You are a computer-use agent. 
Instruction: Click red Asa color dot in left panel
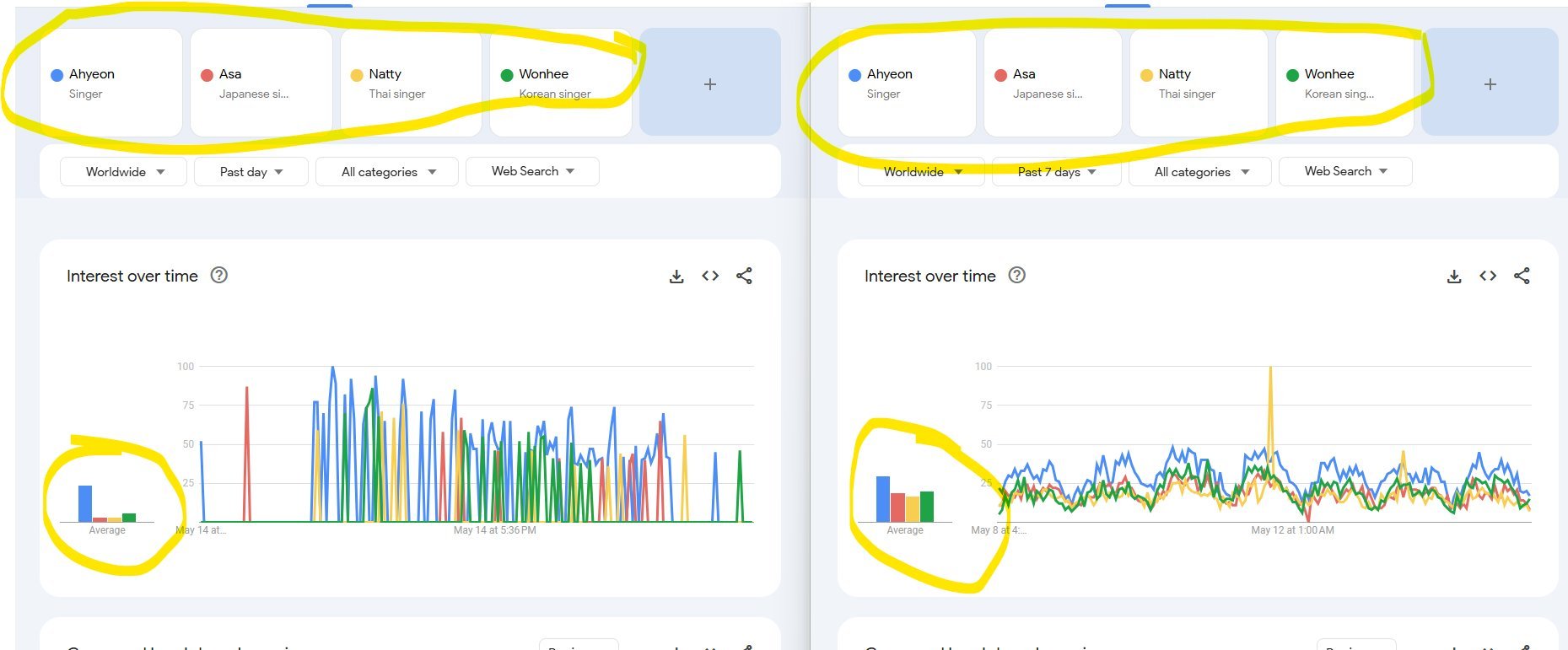point(207,75)
